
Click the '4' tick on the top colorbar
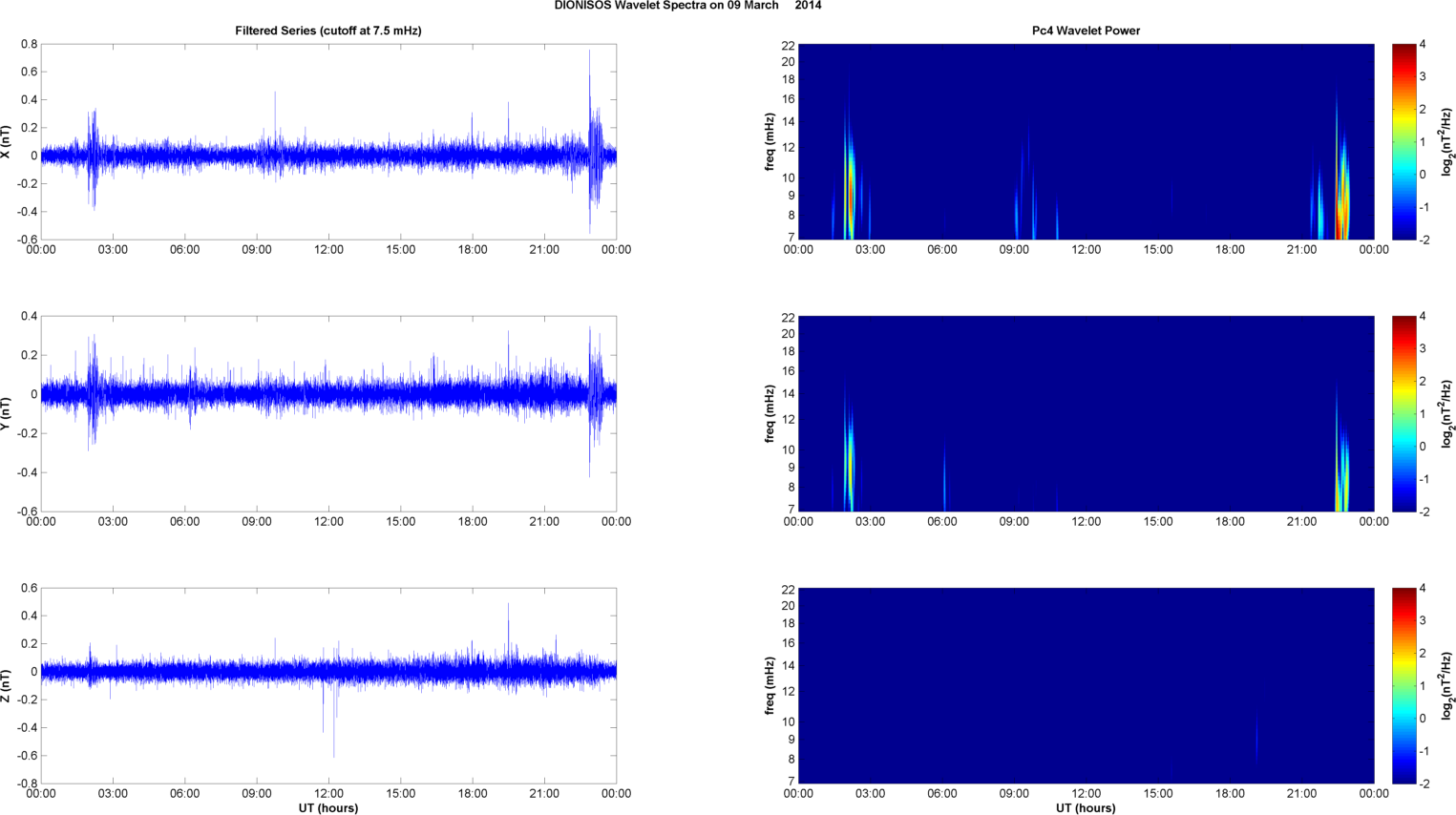click(1423, 45)
